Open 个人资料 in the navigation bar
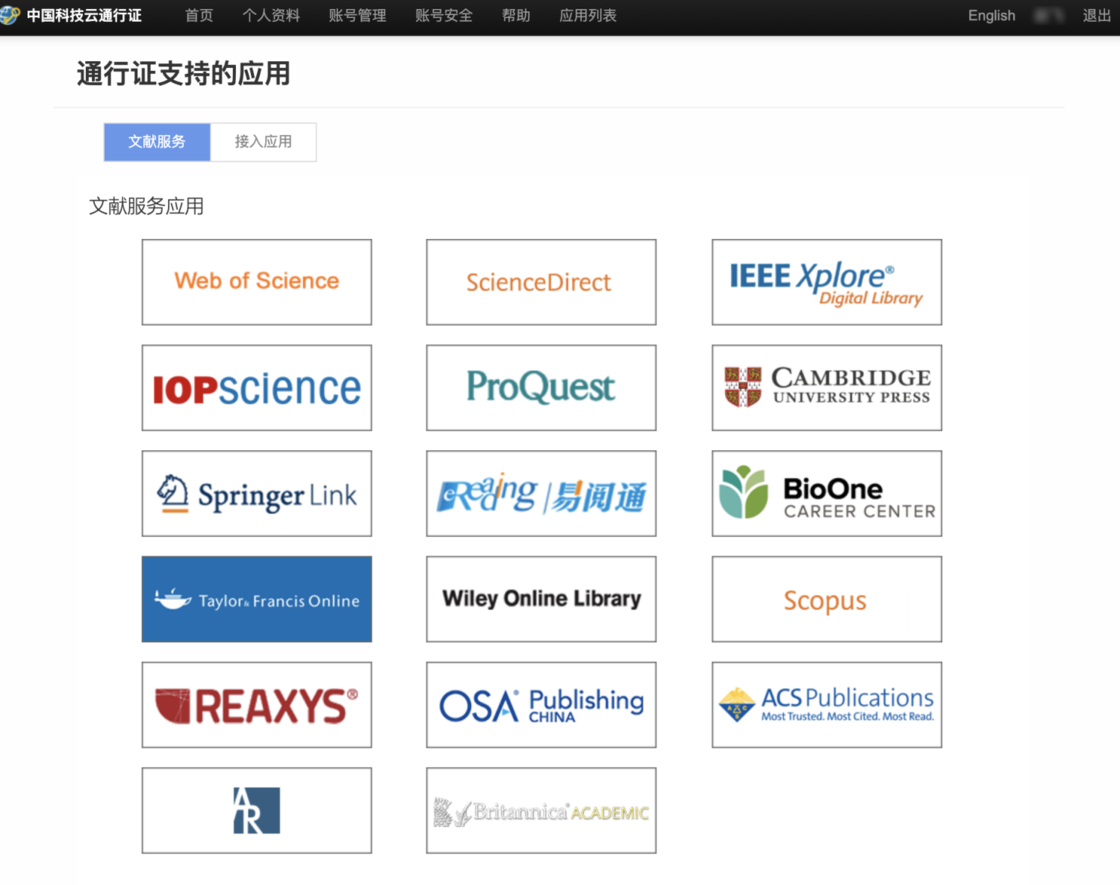Screen dimensions: 1120x885 click(271, 16)
